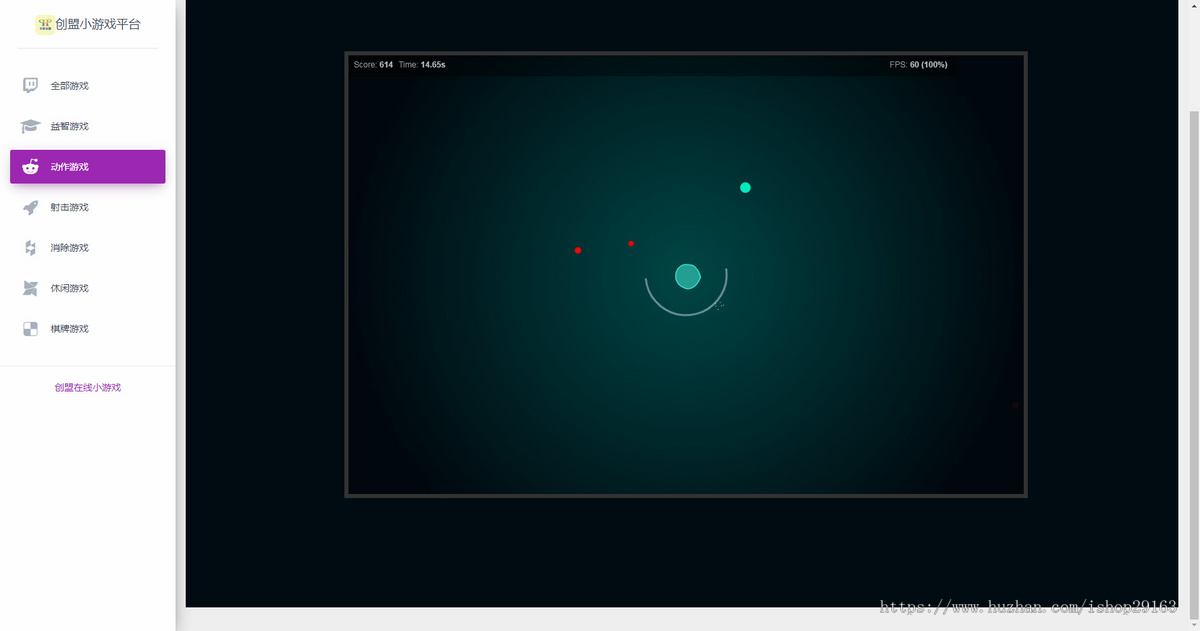Click the robot face icon on 动作游戏

(31, 167)
